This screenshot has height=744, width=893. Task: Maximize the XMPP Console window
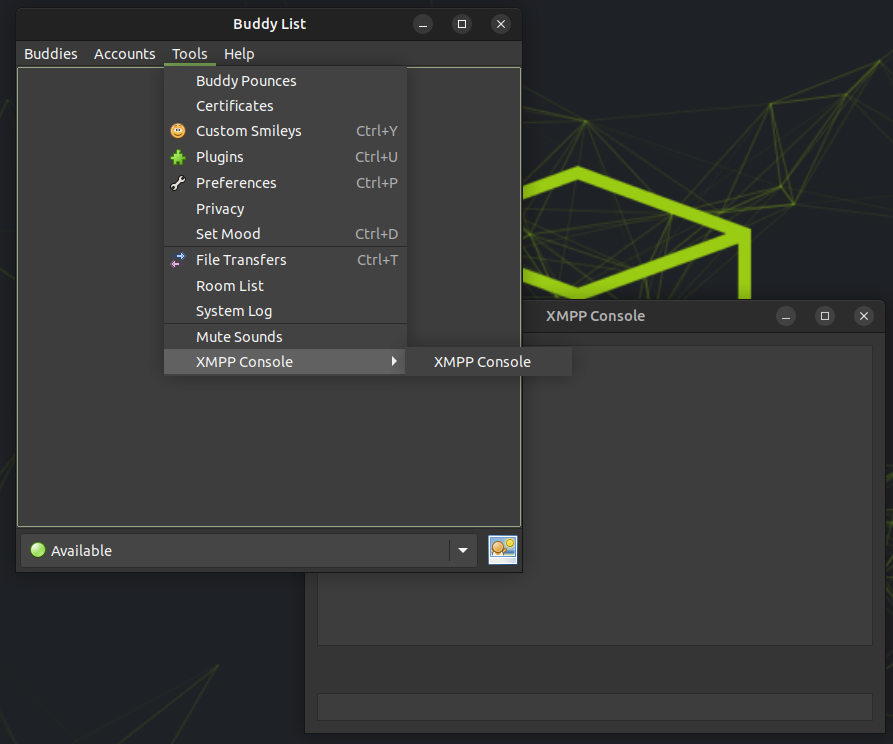click(825, 316)
